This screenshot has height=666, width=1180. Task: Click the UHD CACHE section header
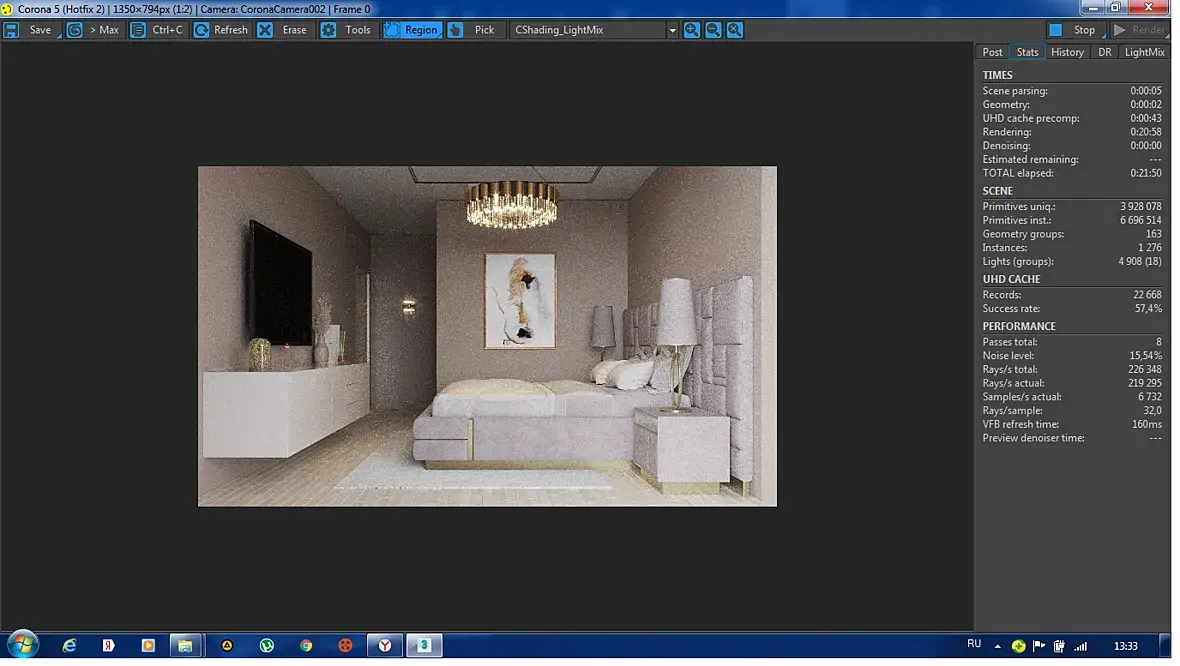pos(1011,279)
